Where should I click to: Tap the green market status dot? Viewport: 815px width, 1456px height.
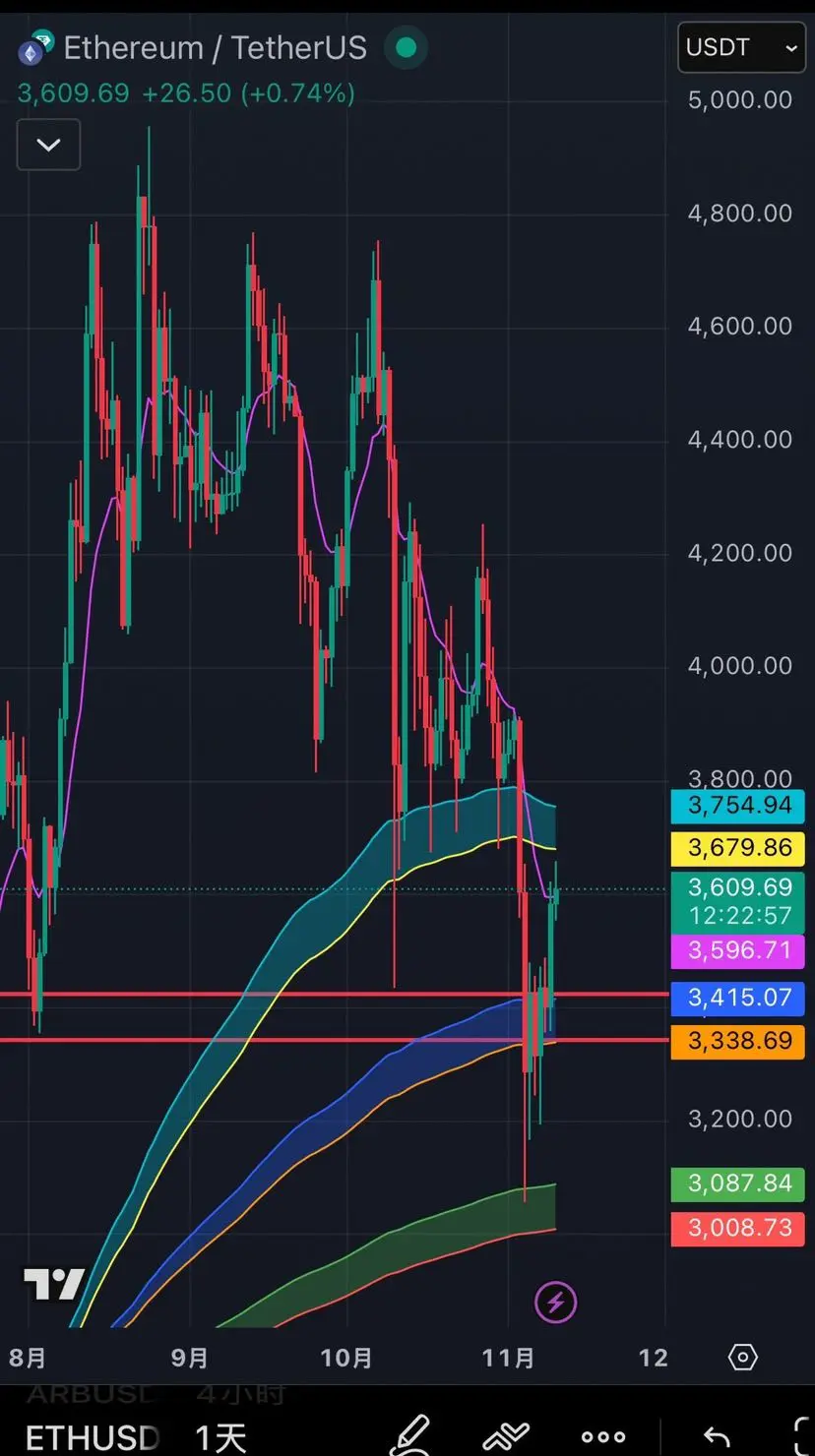[x=405, y=47]
